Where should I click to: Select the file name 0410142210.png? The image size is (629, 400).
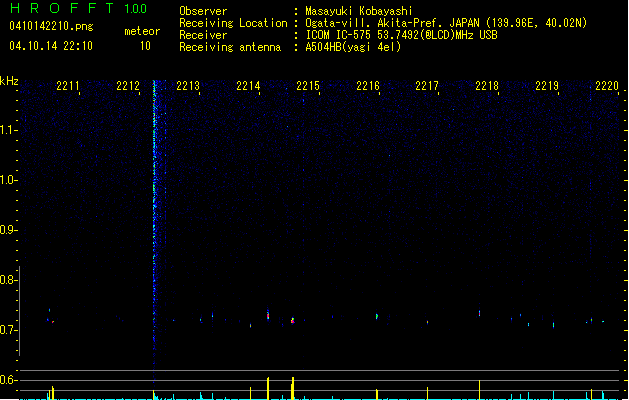click(x=51, y=26)
